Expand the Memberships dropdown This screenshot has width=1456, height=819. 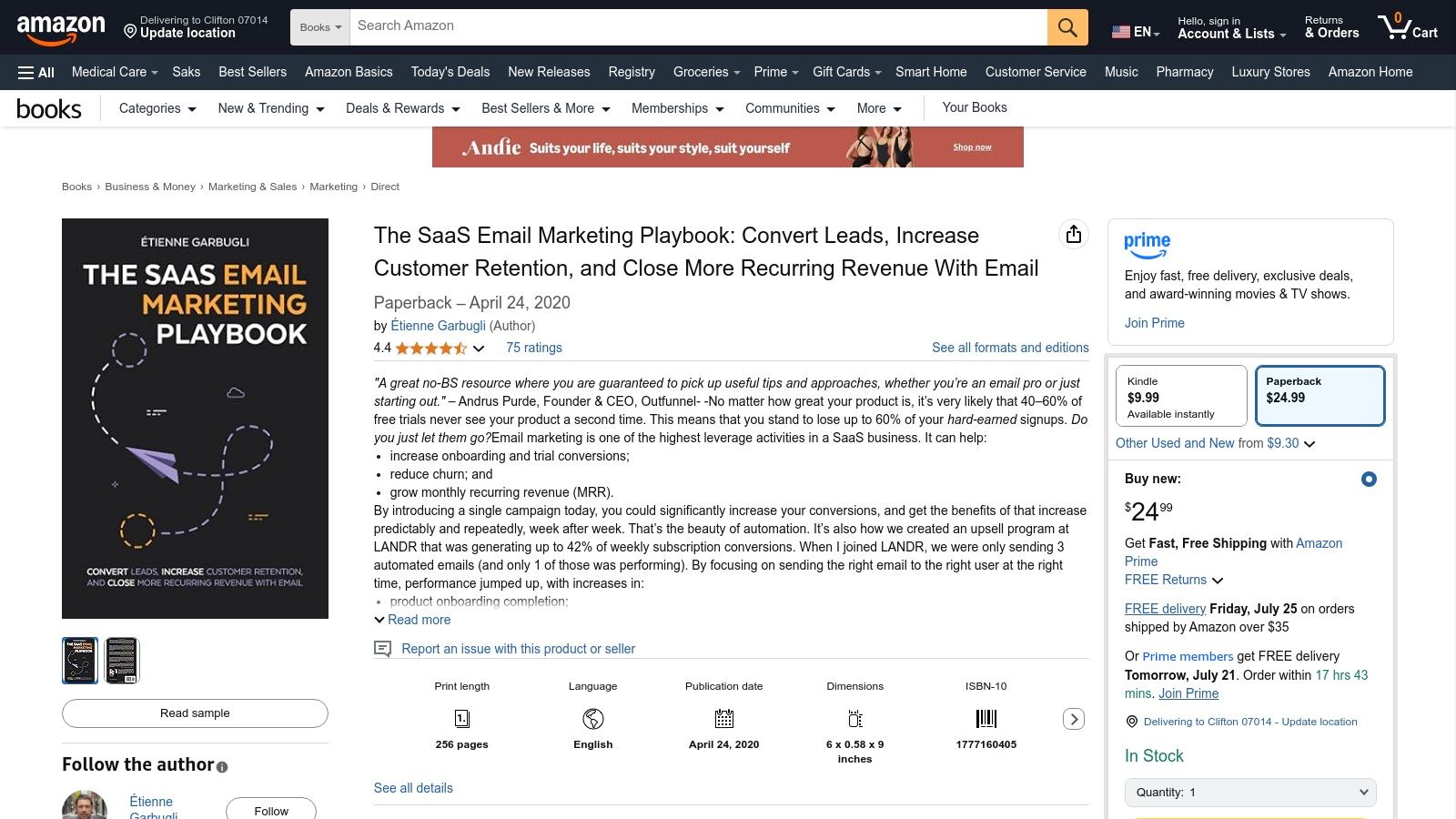coord(678,108)
